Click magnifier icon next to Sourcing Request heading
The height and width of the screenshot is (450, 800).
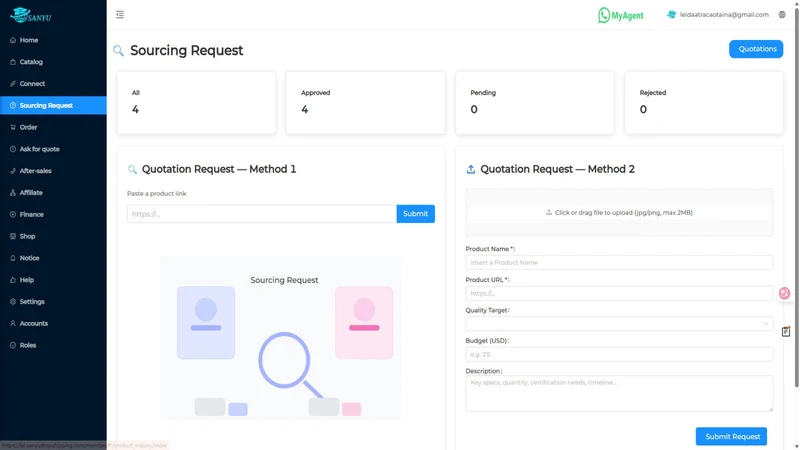[118, 51]
